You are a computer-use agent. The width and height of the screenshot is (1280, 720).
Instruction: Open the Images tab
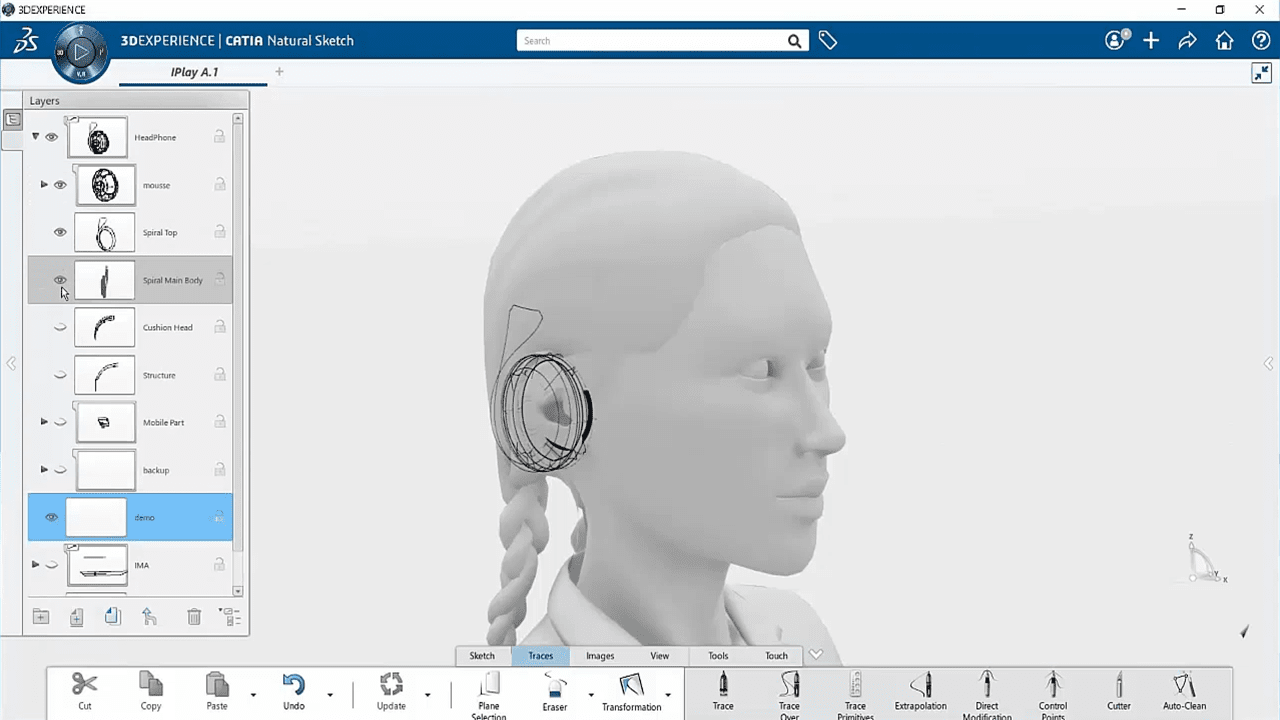point(600,656)
